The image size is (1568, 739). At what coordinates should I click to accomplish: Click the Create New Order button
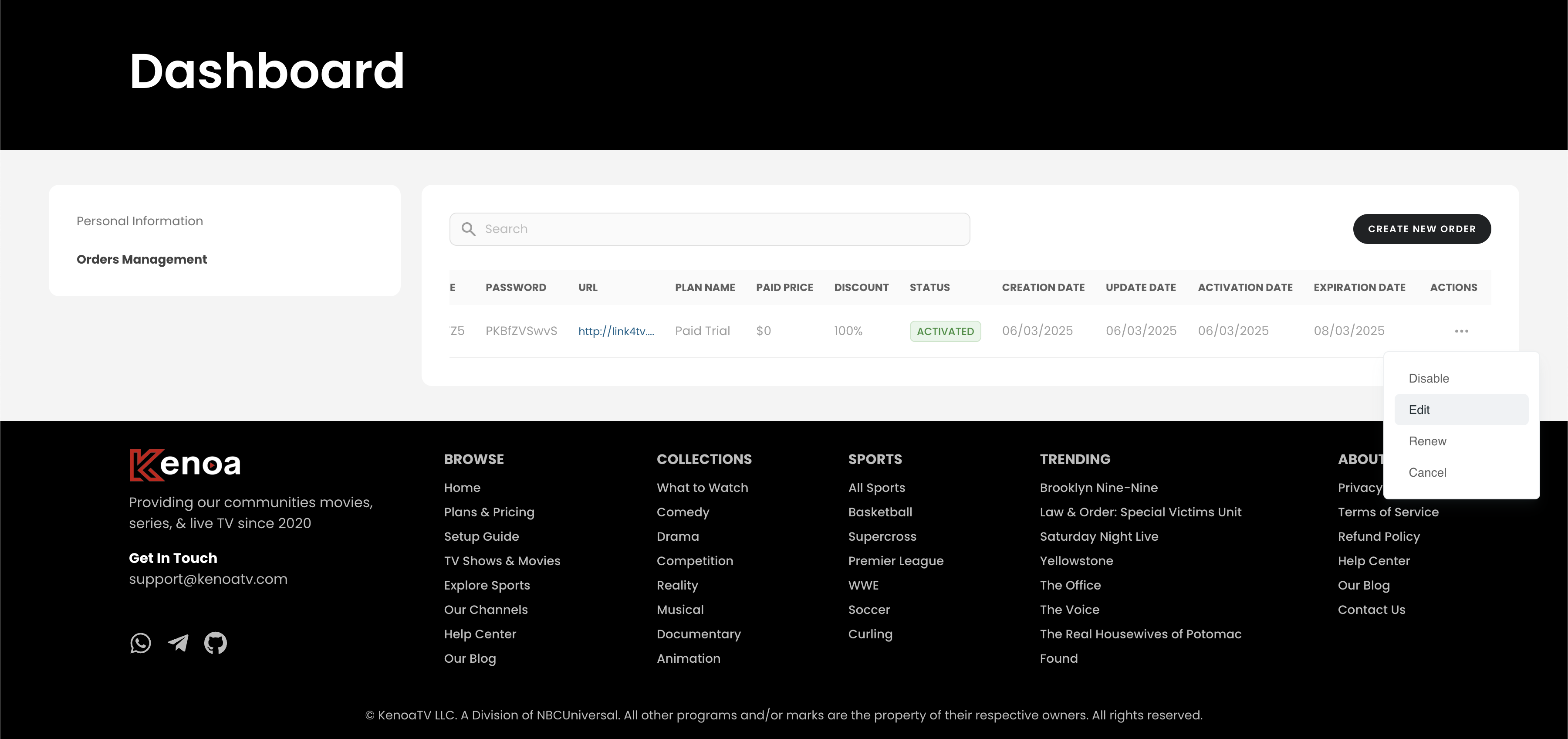(x=1422, y=229)
